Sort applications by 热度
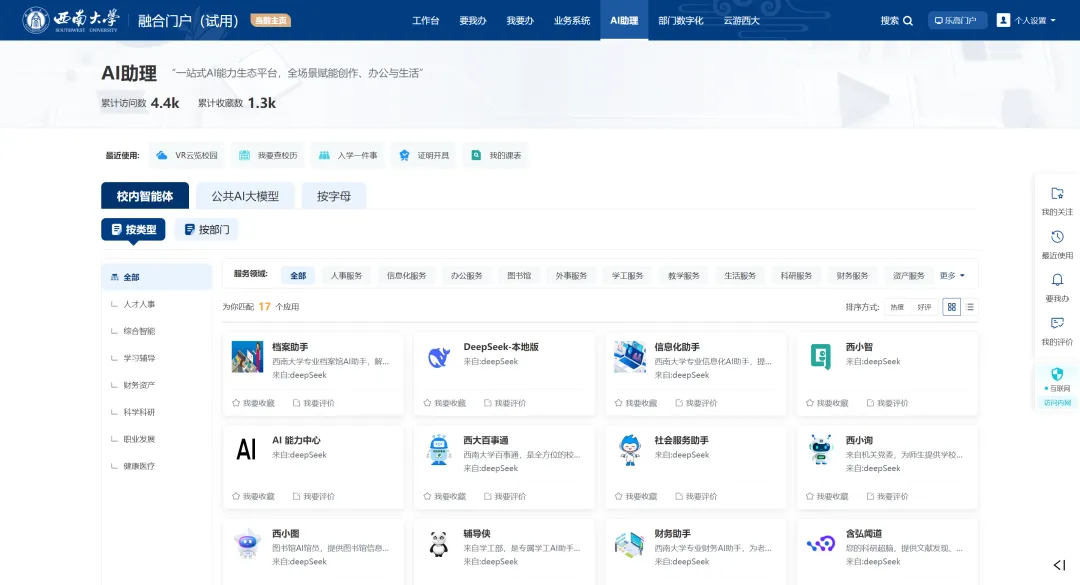The width and height of the screenshot is (1080, 585). click(897, 307)
